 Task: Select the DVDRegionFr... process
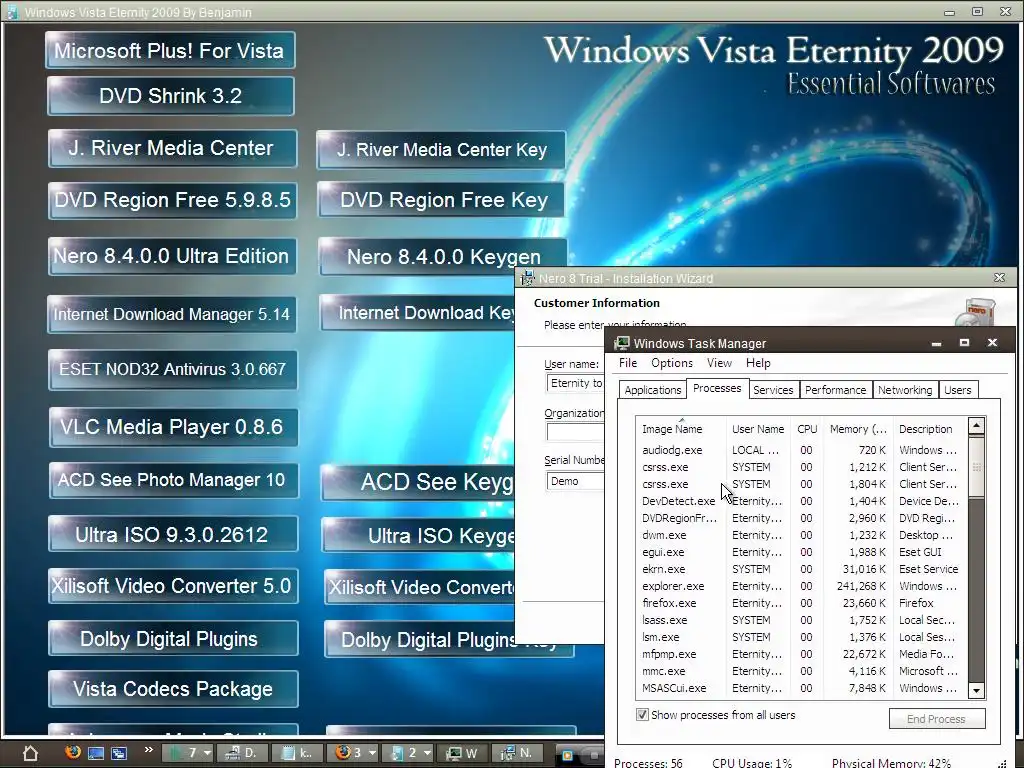801,518
